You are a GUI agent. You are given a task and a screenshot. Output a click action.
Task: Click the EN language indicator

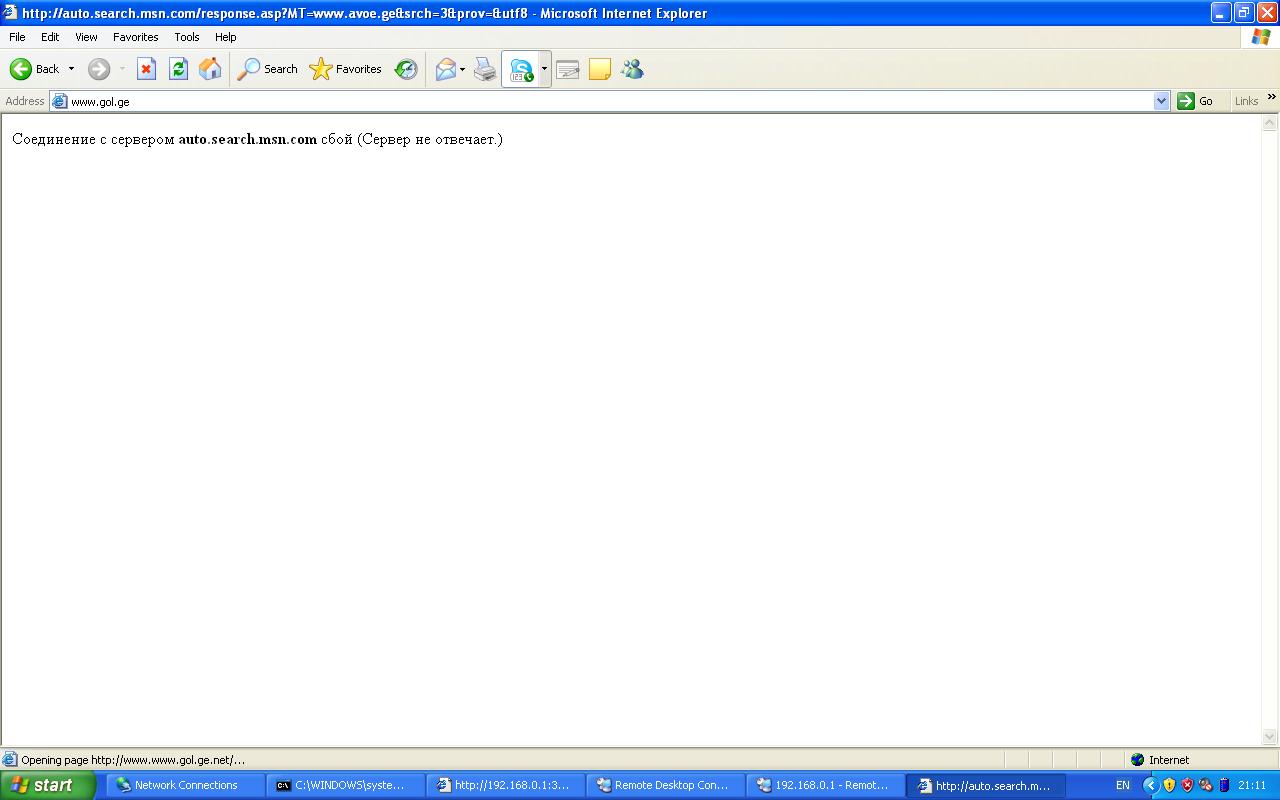pyautogui.click(x=1123, y=785)
